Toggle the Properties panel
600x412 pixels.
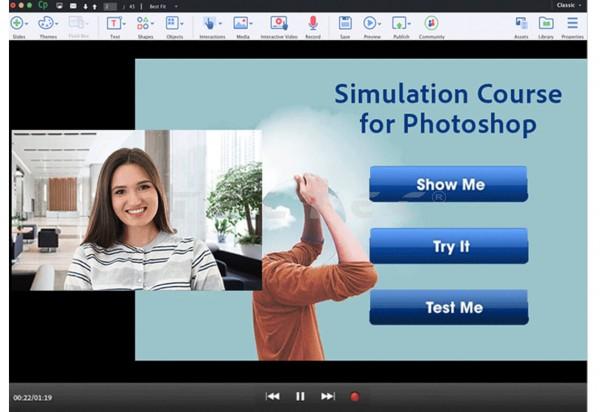click(x=573, y=23)
